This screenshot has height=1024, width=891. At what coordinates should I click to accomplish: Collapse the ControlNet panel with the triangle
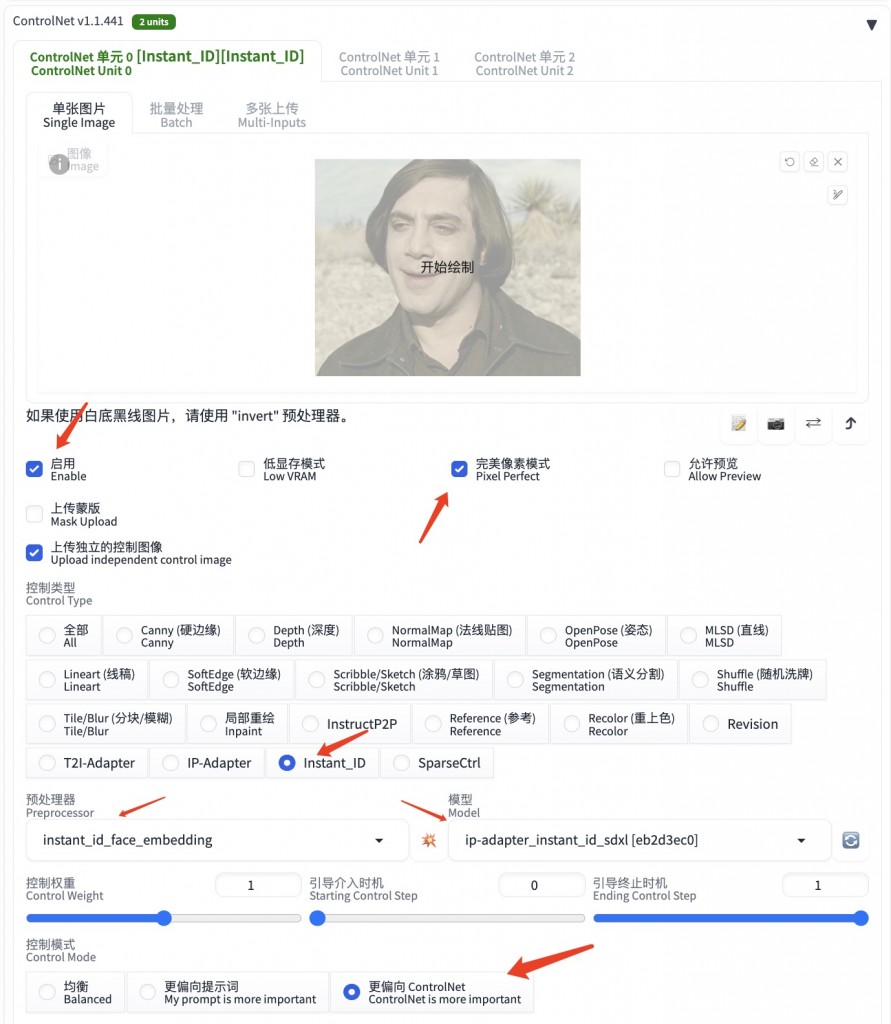tap(871, 25)
